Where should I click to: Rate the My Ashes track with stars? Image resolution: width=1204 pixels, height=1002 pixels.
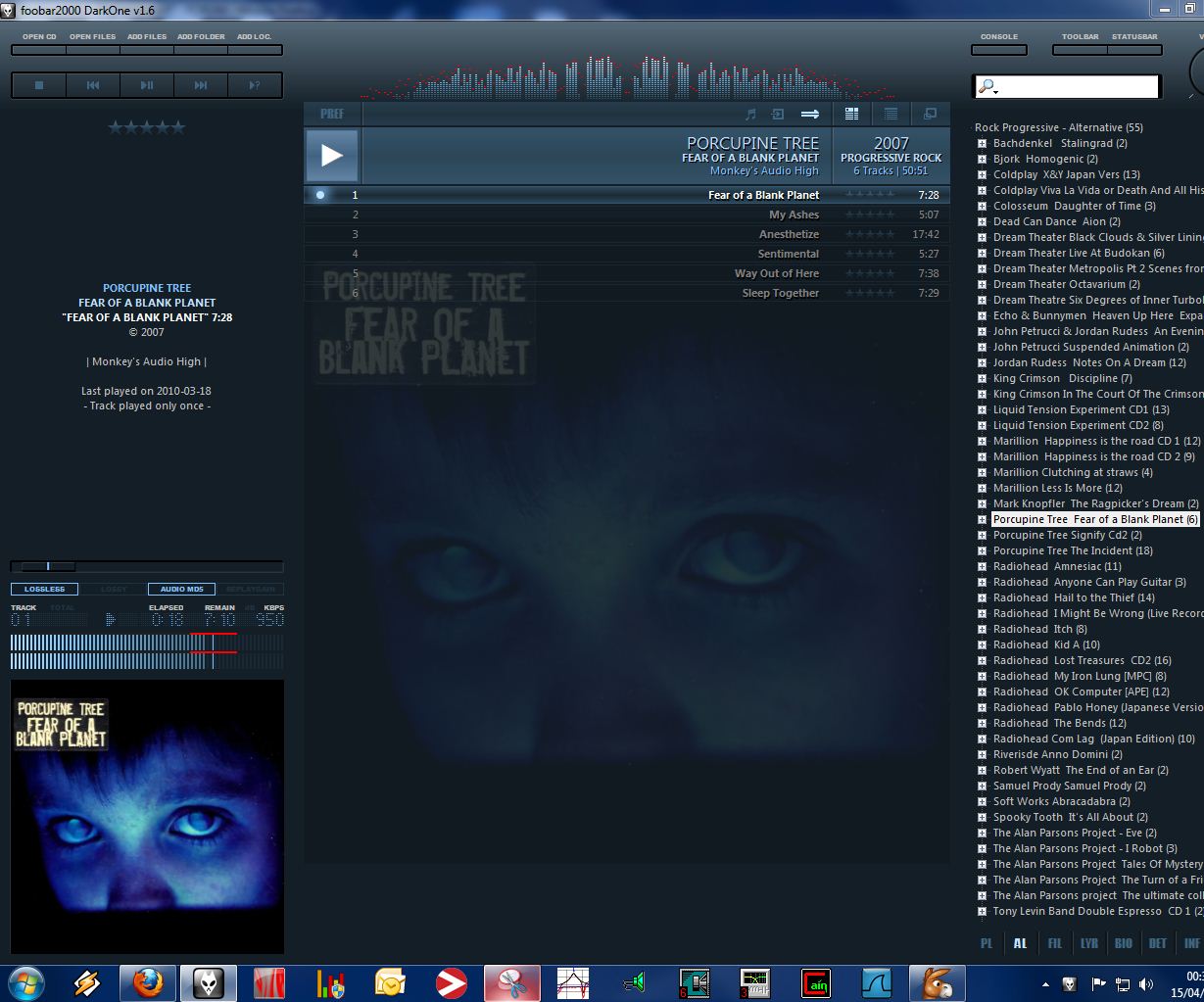coord(870,215)
